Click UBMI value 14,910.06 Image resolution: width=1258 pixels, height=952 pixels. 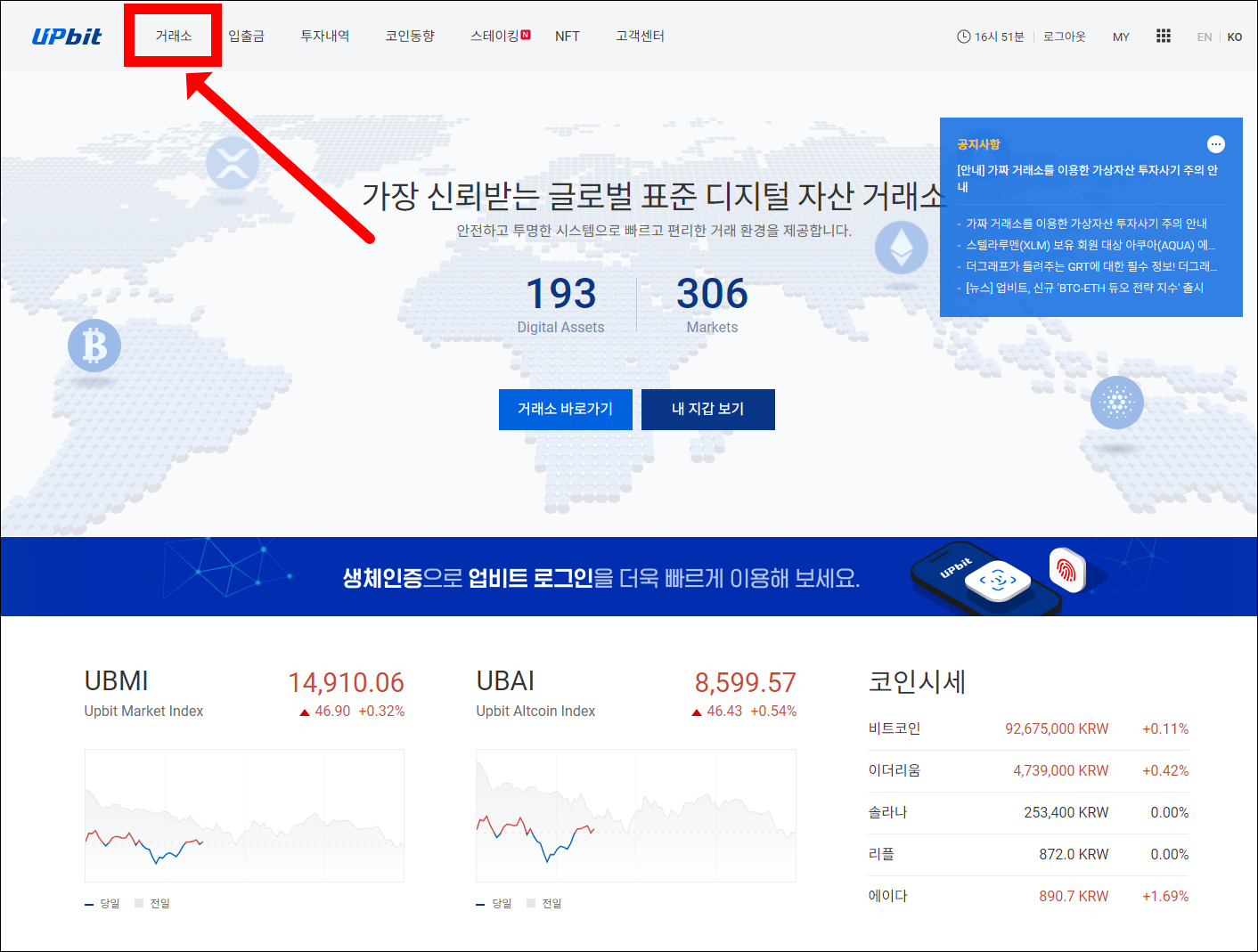[346, 683]
